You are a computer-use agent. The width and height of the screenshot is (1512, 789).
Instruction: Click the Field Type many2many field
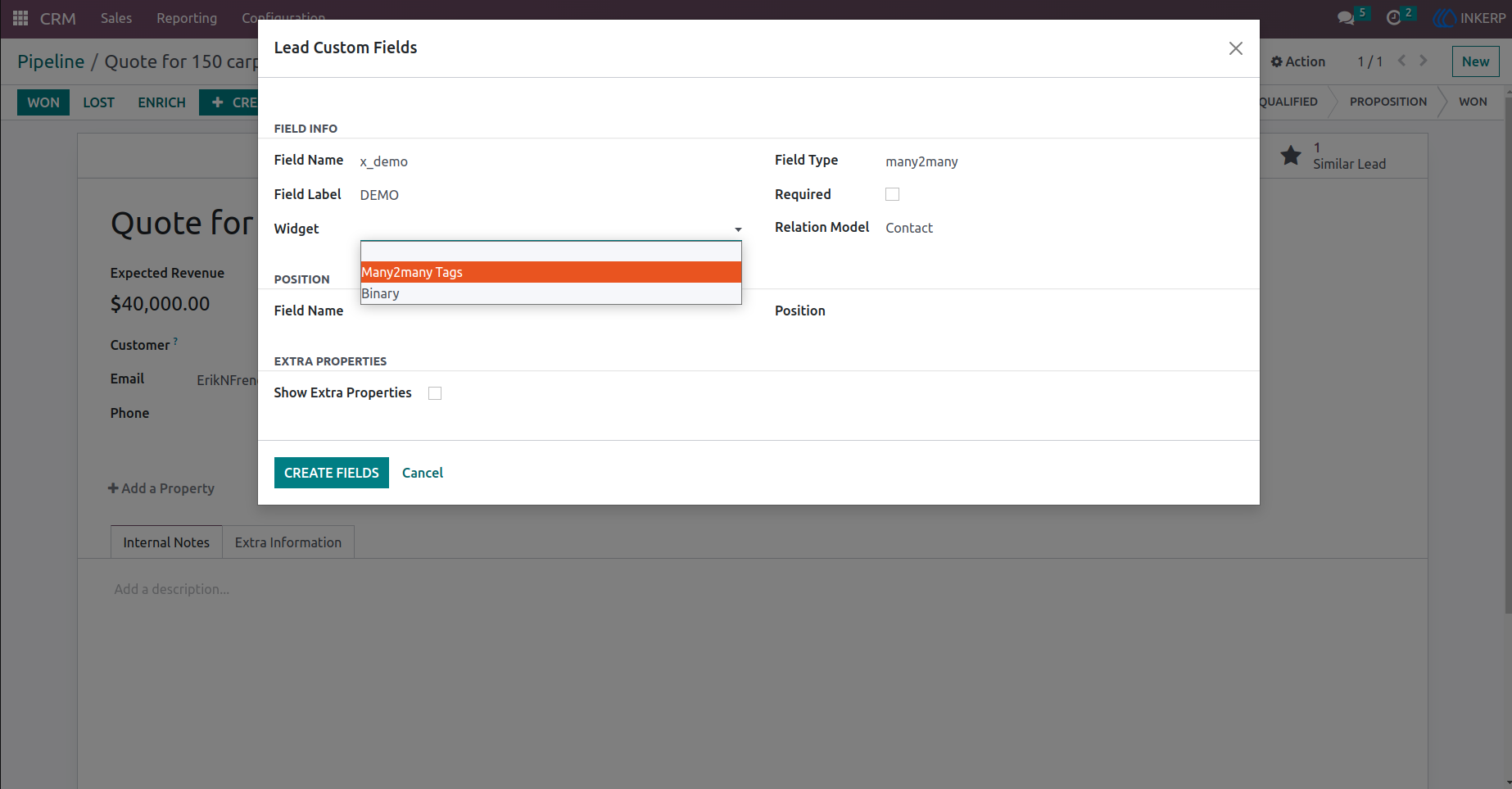point(921,161)
